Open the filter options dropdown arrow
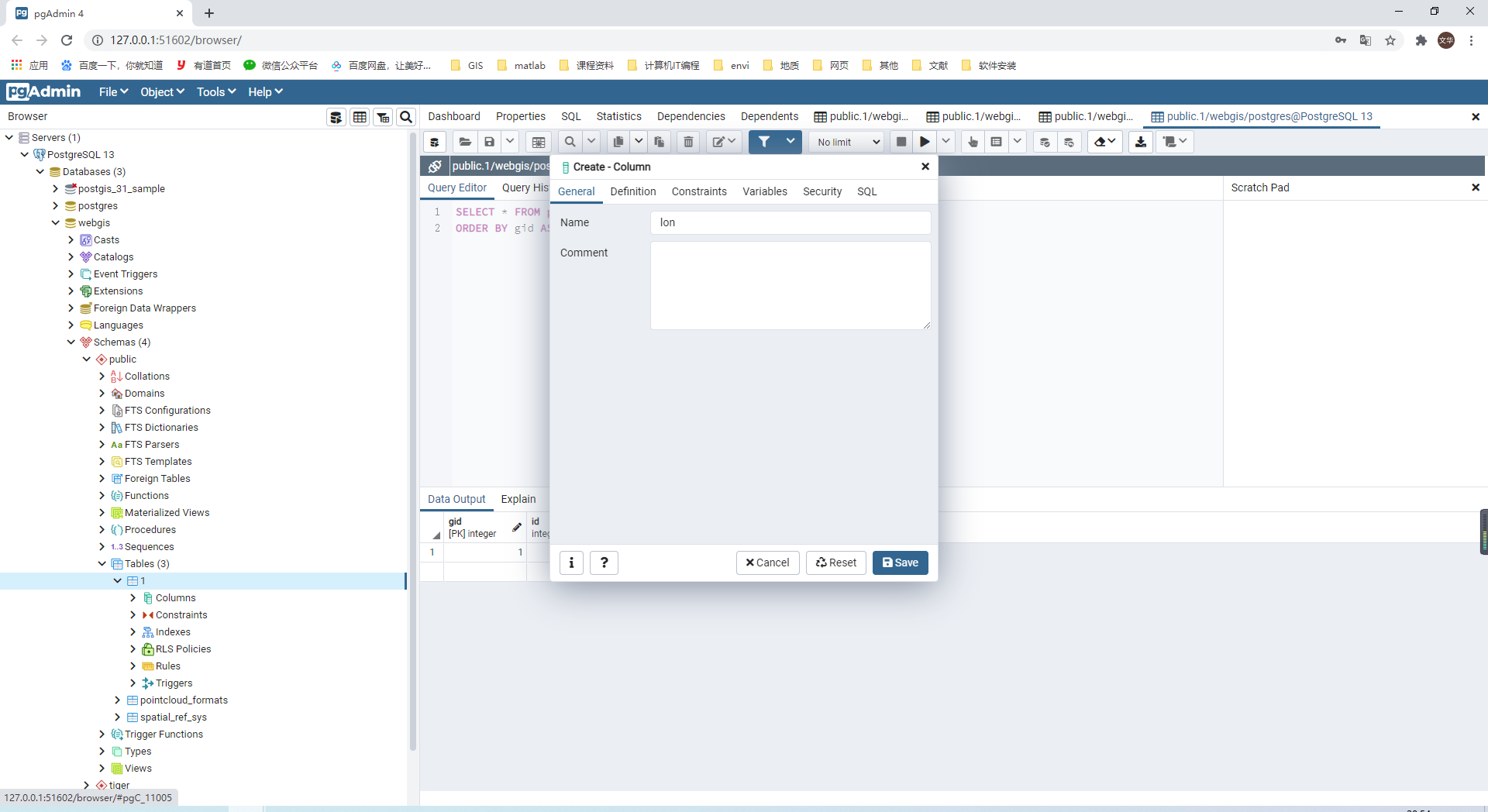Image resolution: width=1488 pixels, height=812 pixels. (790, 142)
